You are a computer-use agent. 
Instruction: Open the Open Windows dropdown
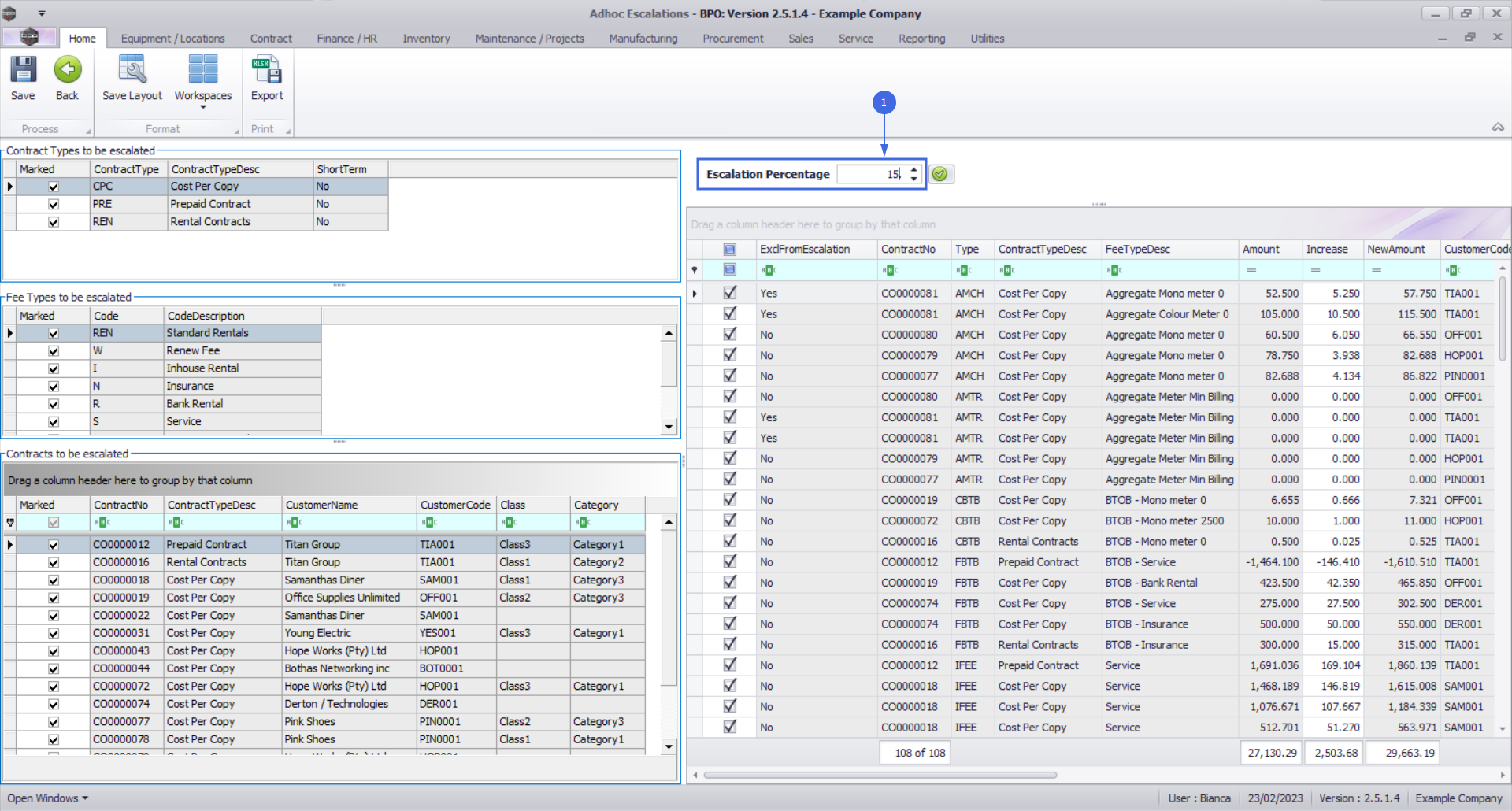pos(47,798)
